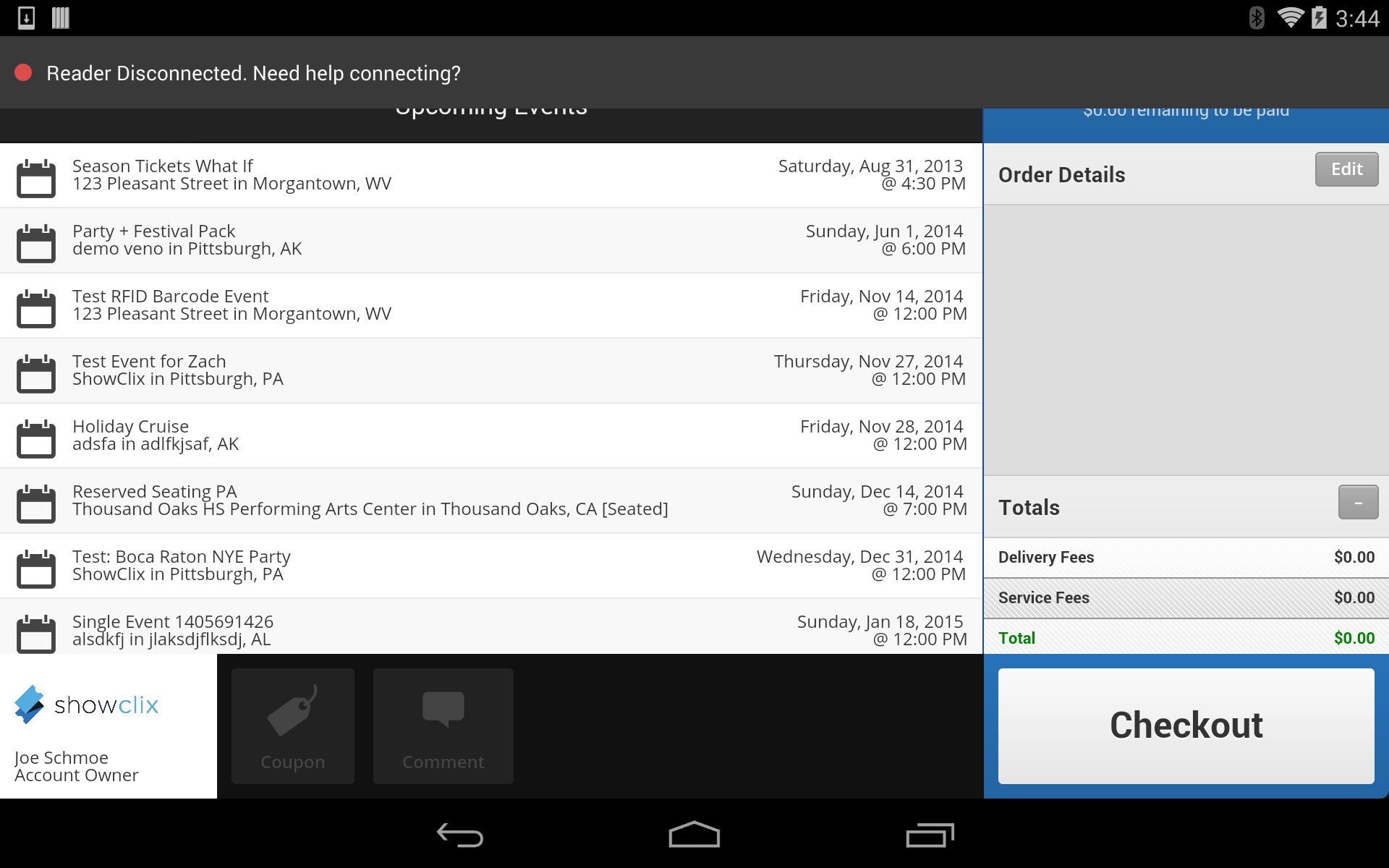Tap the red reader disconnected indicator
Viewport: 1389px width, 868px height.
coord(23,72)
